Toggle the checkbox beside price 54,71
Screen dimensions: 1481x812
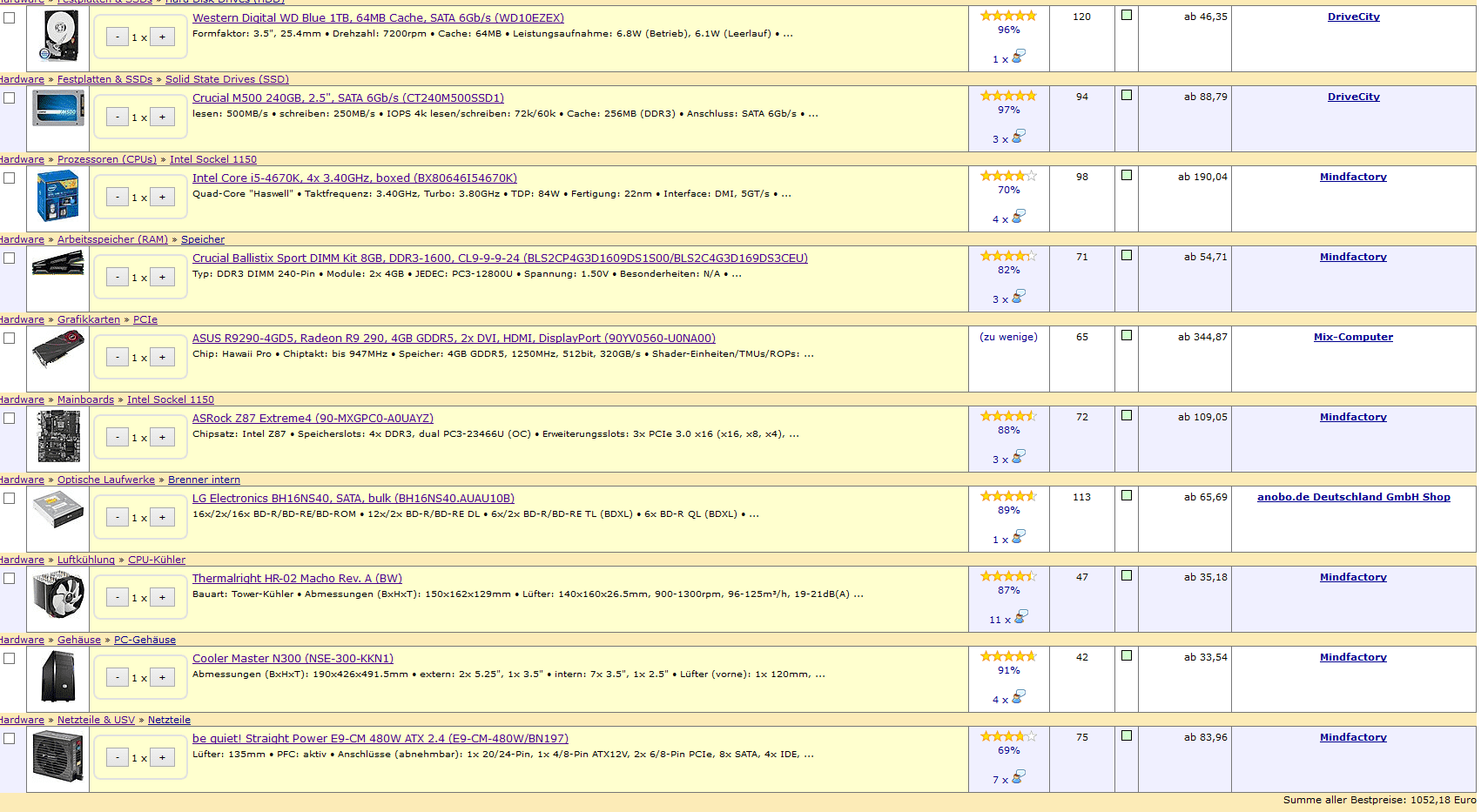click(1127, 255)
